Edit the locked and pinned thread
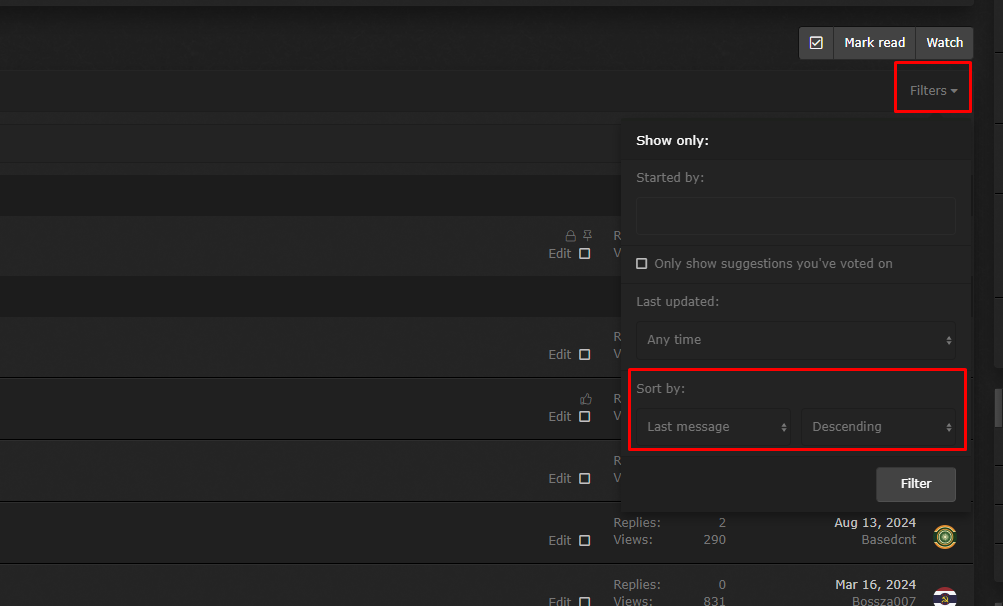Viewport: 1003px width, 606px height. tap(559, 253)
